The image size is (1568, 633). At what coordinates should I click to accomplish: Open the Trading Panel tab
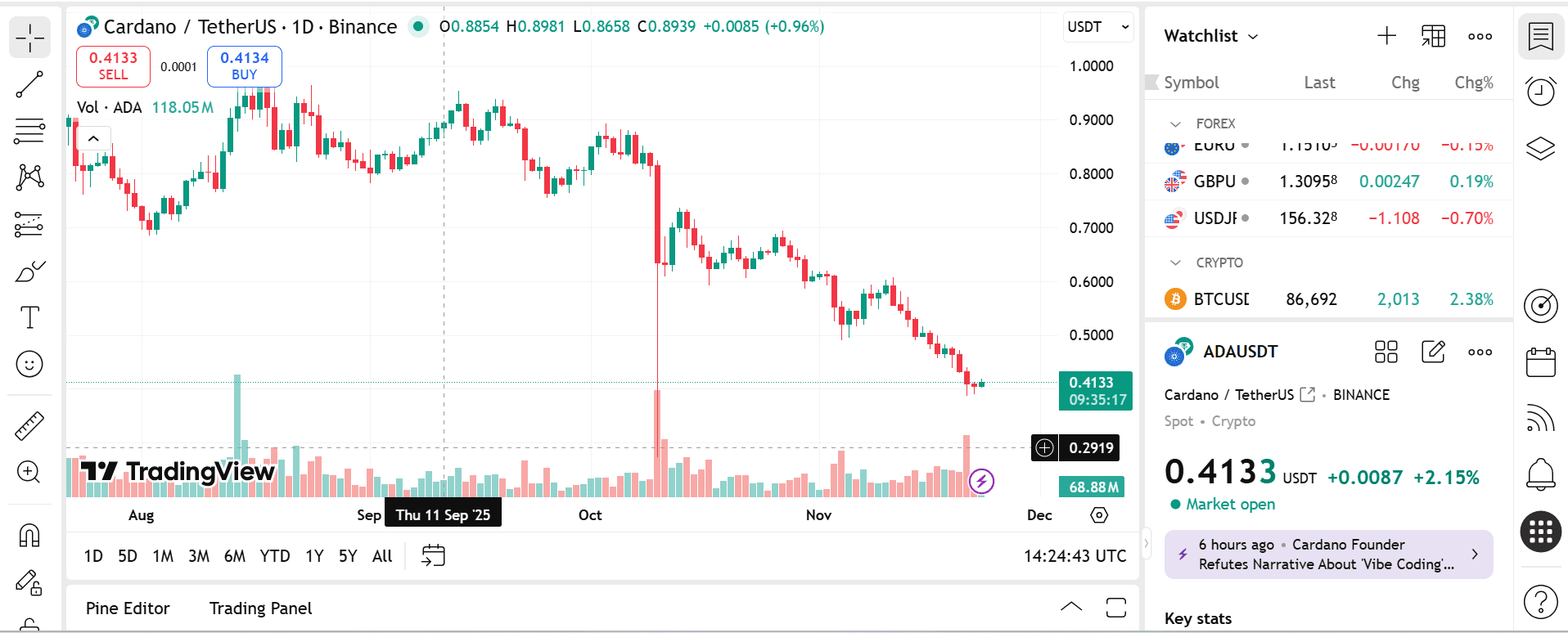(260, 608)
